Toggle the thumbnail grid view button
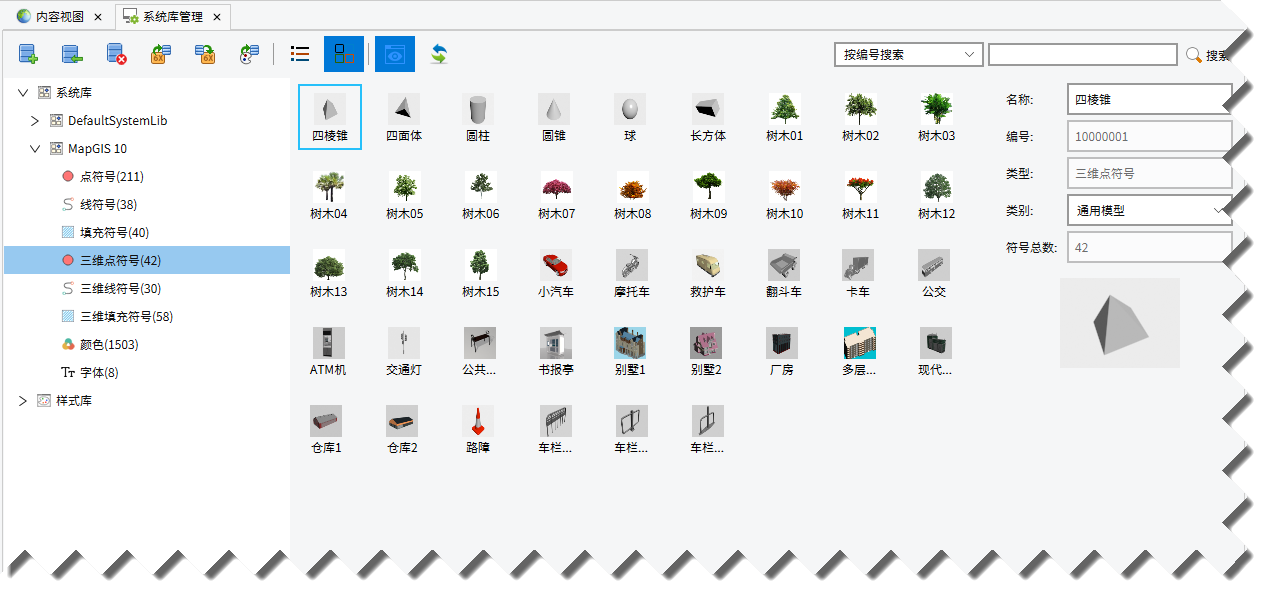Screen dimensions: 1262x590 point(344,54)
